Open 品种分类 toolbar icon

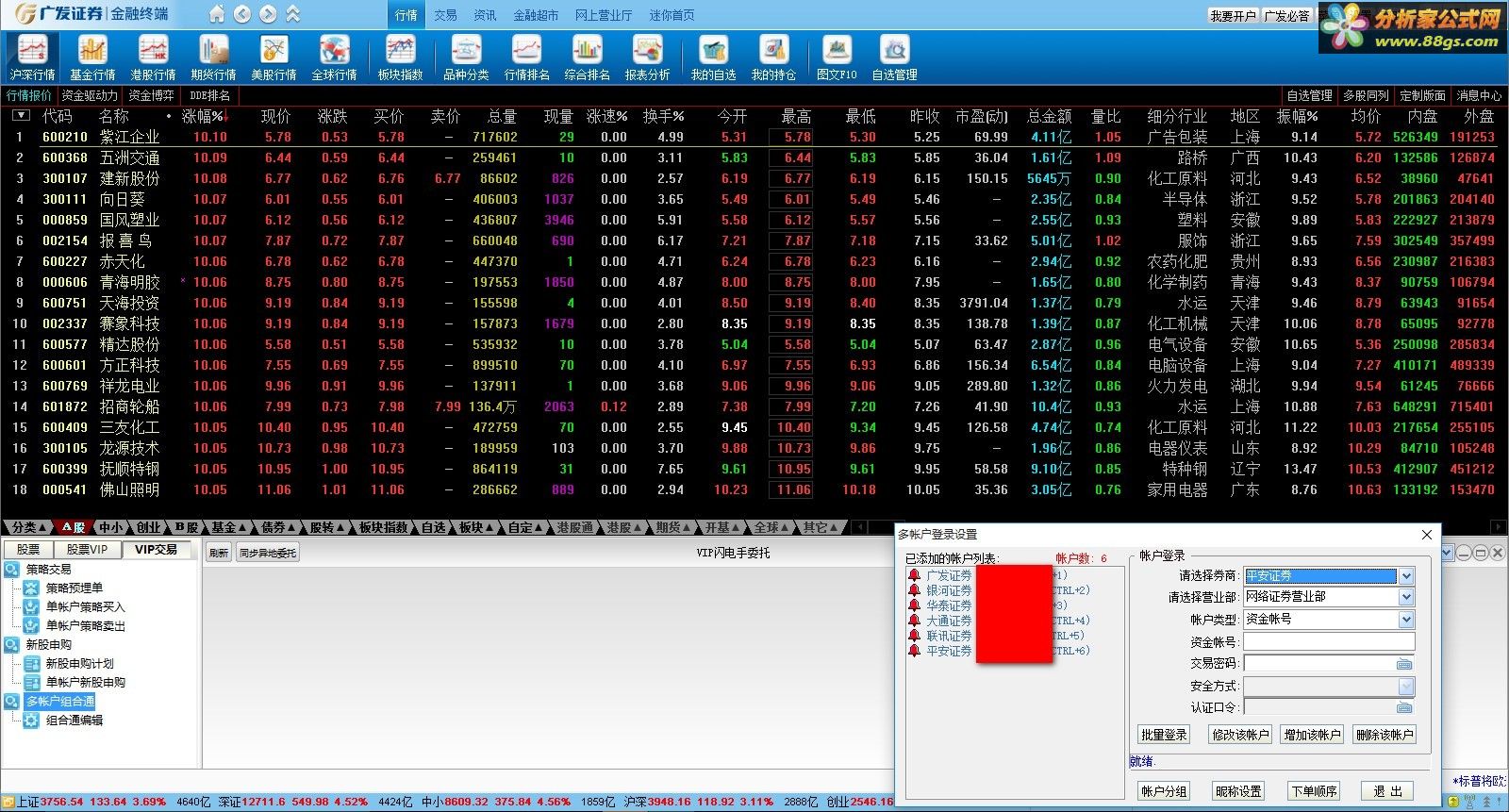466,57
